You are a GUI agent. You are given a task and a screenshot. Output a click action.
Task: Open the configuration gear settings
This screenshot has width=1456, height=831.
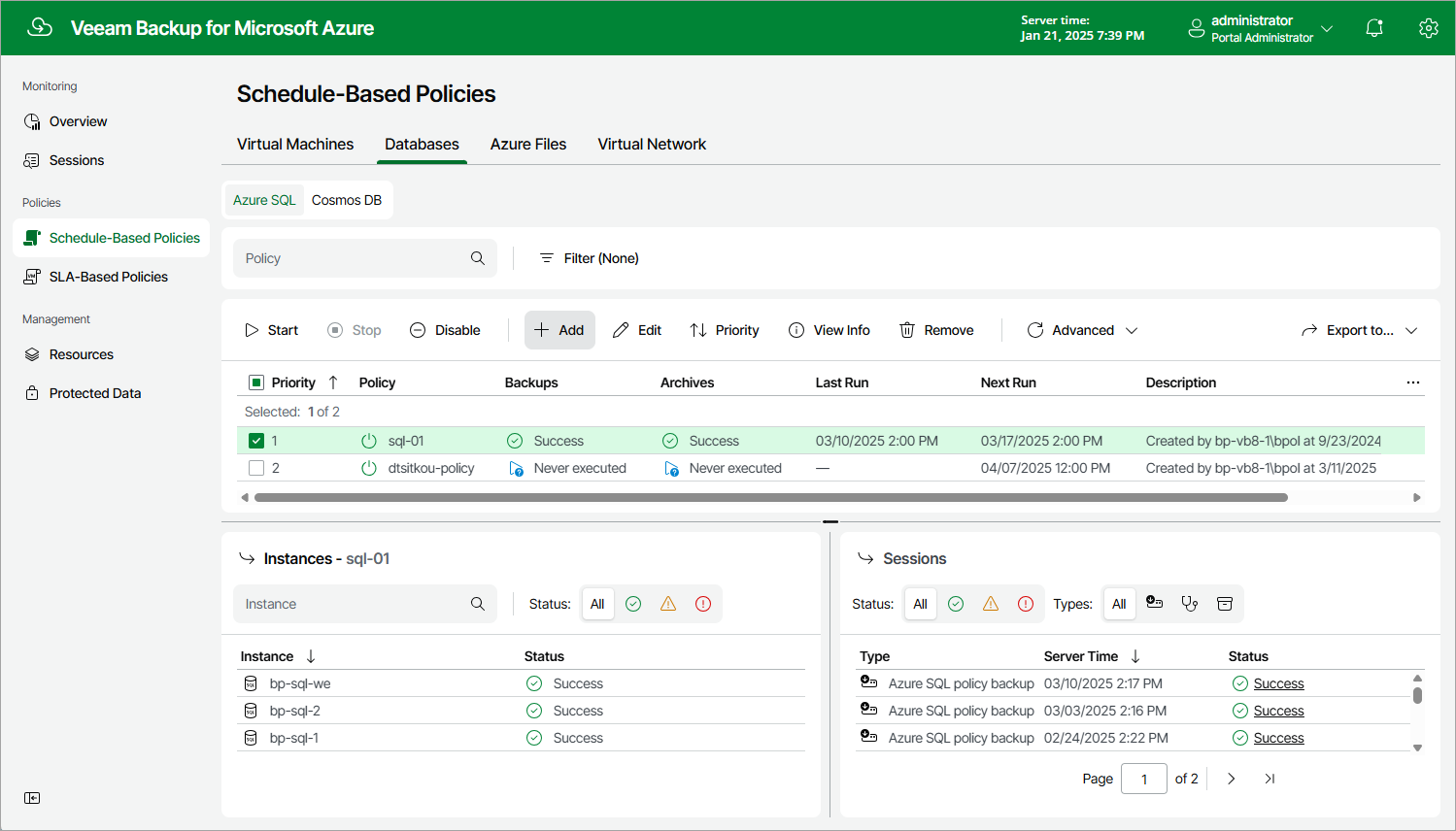coord(1428,28)
